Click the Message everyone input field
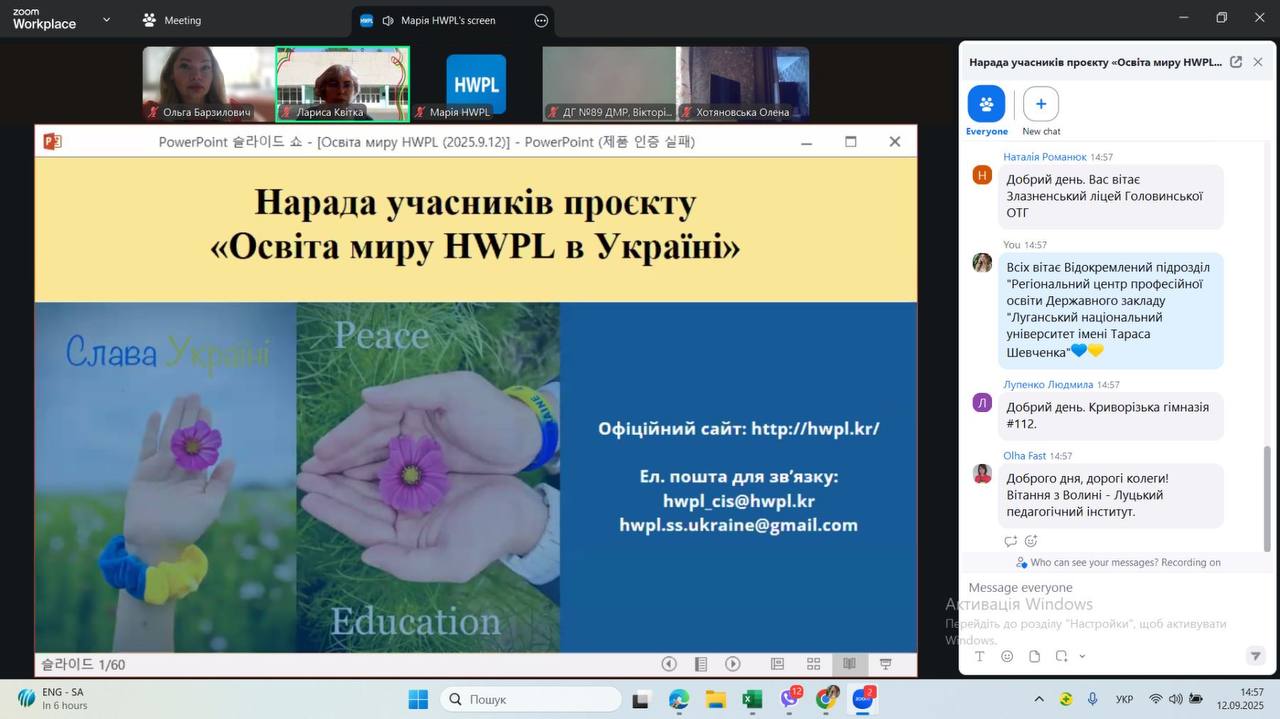This screenshot has width=1280, height=719. click(1100, 588)
